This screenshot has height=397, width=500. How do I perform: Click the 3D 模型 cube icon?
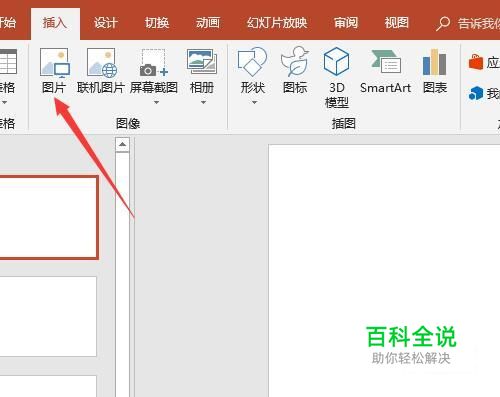click(336, 61)
